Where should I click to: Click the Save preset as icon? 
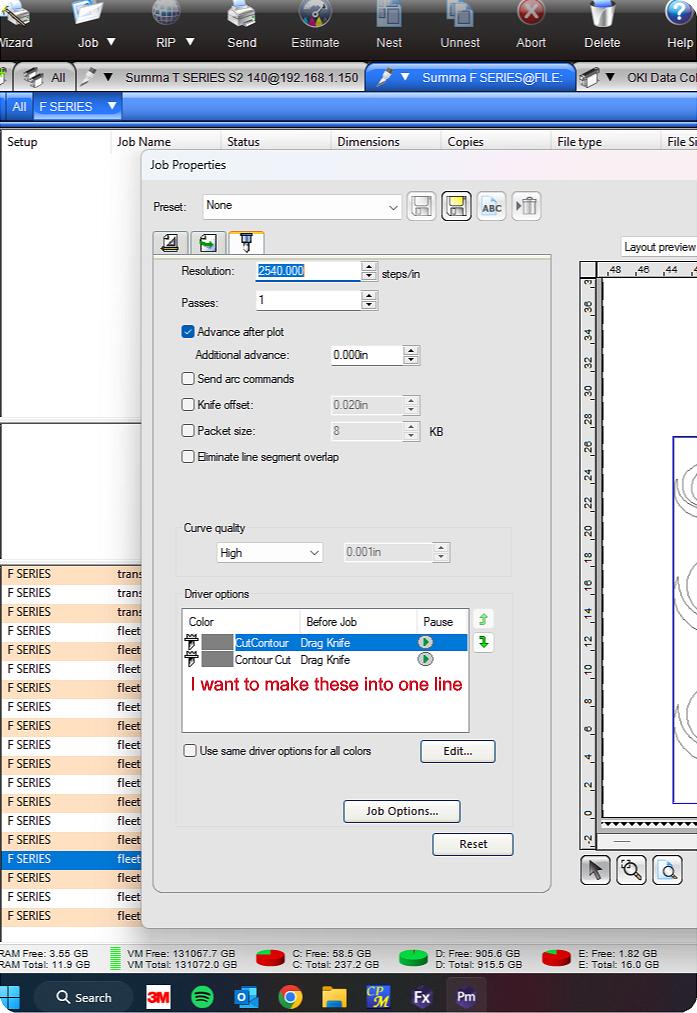click(x=456, y=207)
